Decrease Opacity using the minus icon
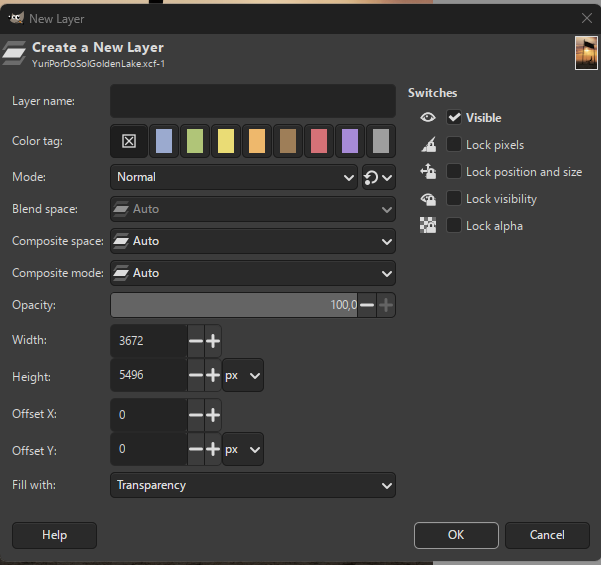Viewport: 601px width, 565px height. (367, 305)
